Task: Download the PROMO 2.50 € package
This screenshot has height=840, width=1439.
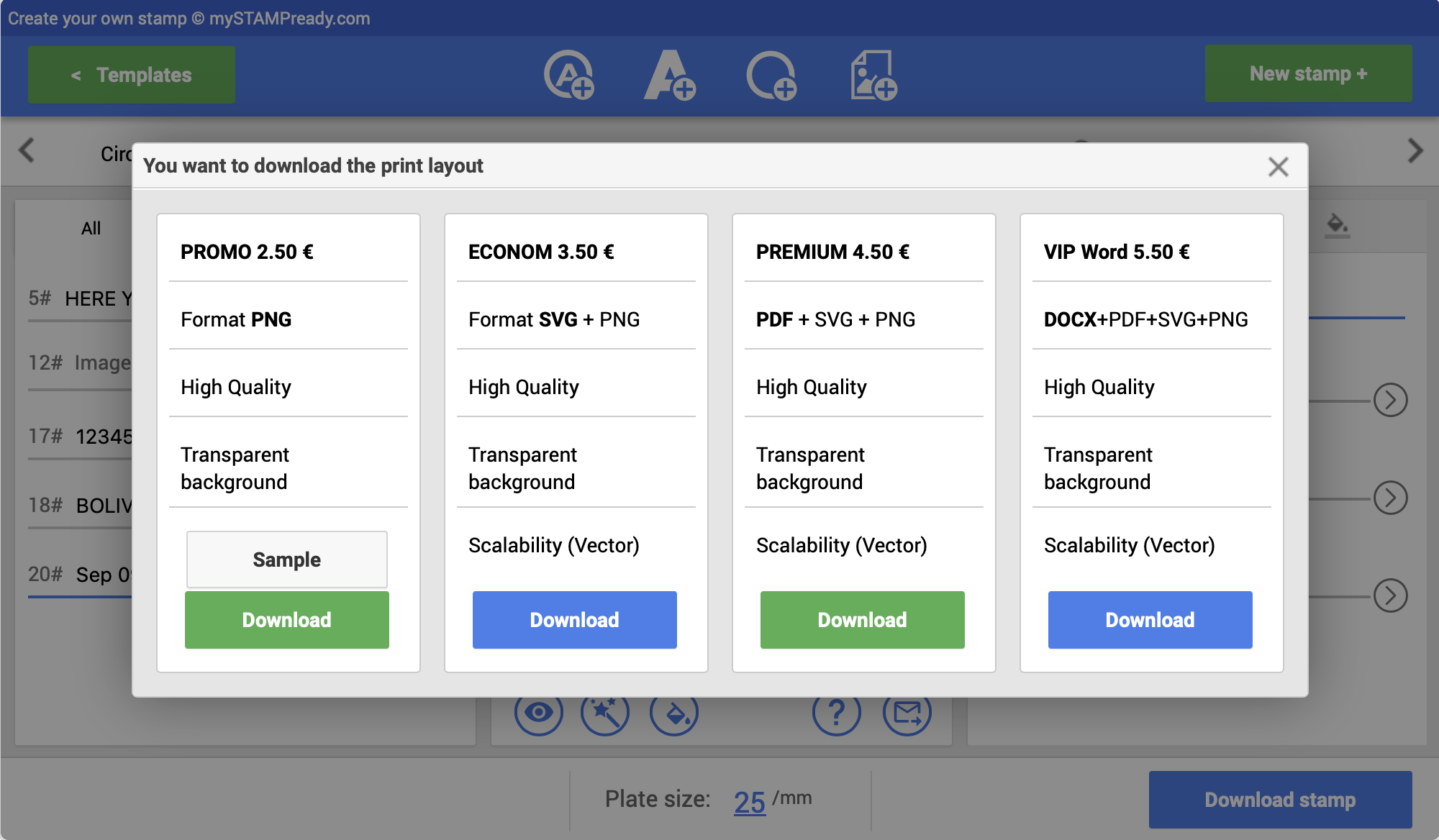Action: tap(286, 620)
